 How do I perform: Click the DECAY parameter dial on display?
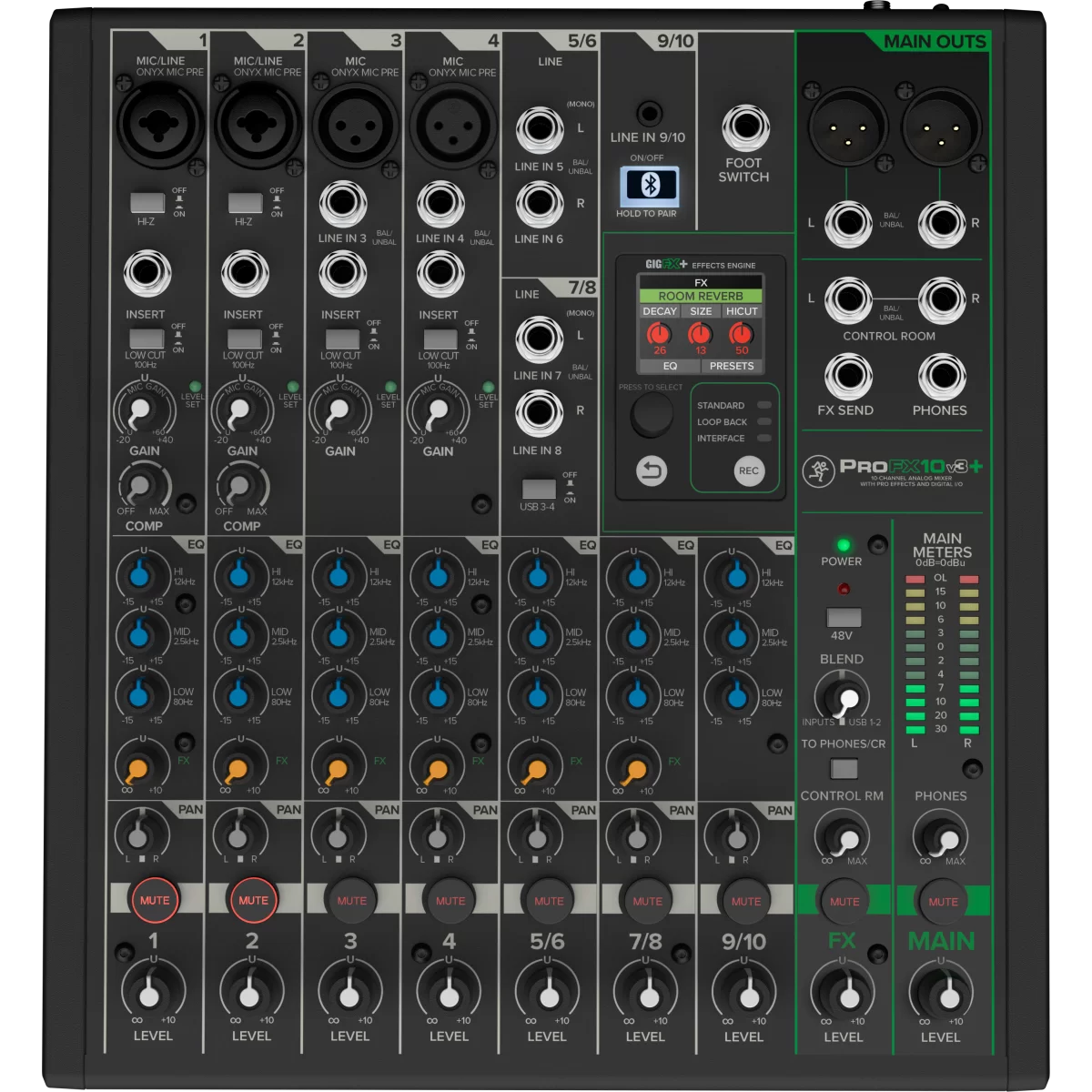click(659, 335)
